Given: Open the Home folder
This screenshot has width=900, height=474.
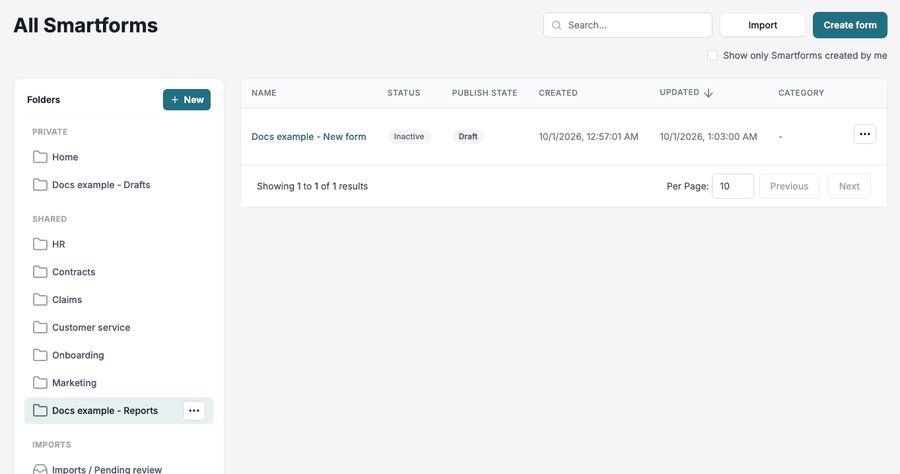Looking at the screenshot, I should click(x=119, y=157).
